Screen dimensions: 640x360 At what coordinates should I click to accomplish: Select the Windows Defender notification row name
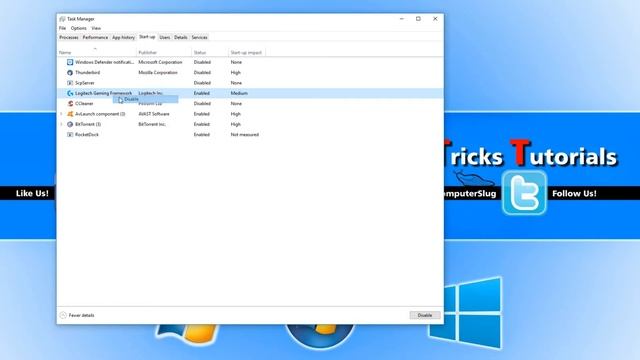(x=104, y=62)
